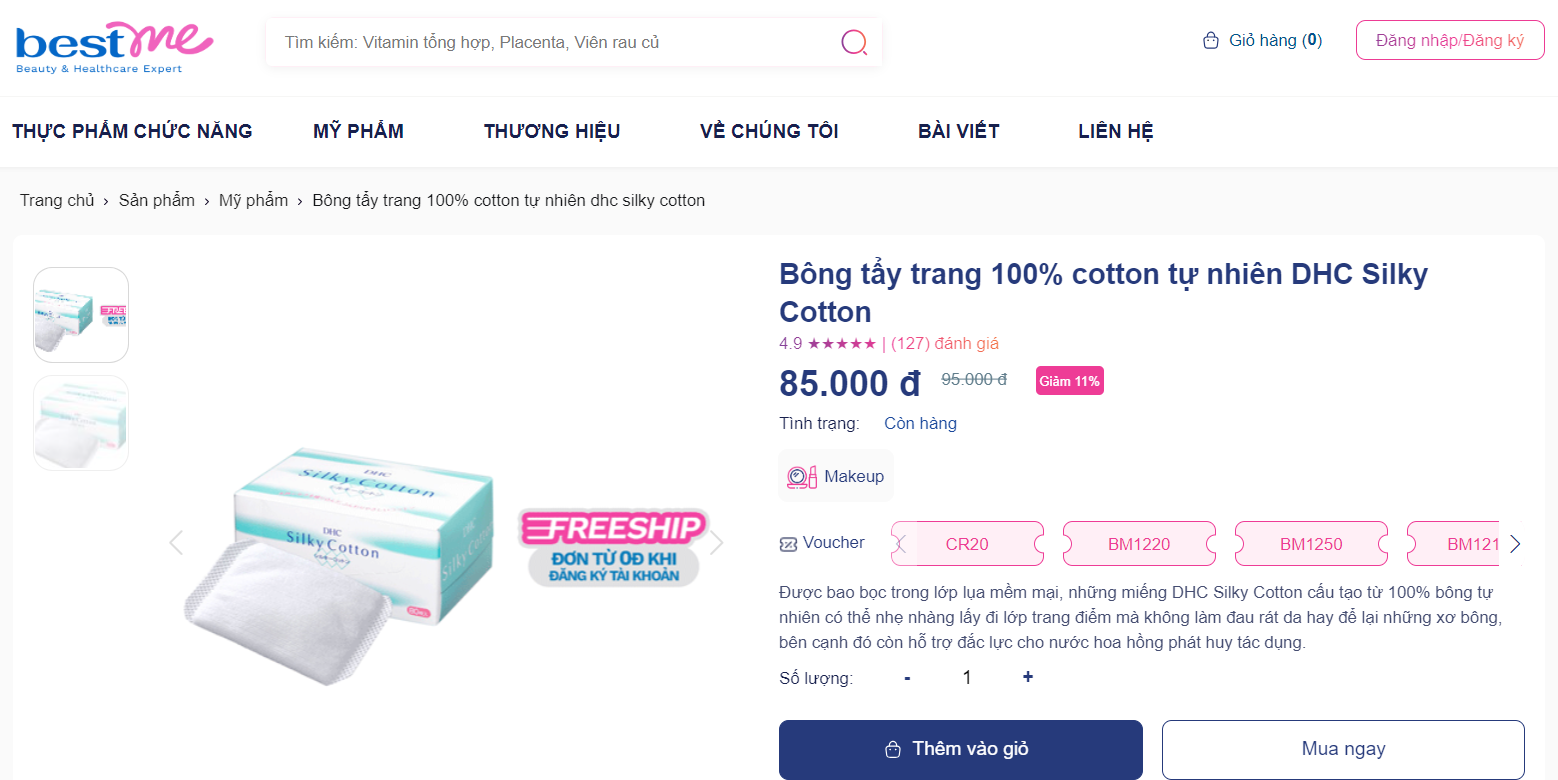Click the 4.9 star rating stars
1558x780 pixels.
pyautogui.click(x=843, y=343)
